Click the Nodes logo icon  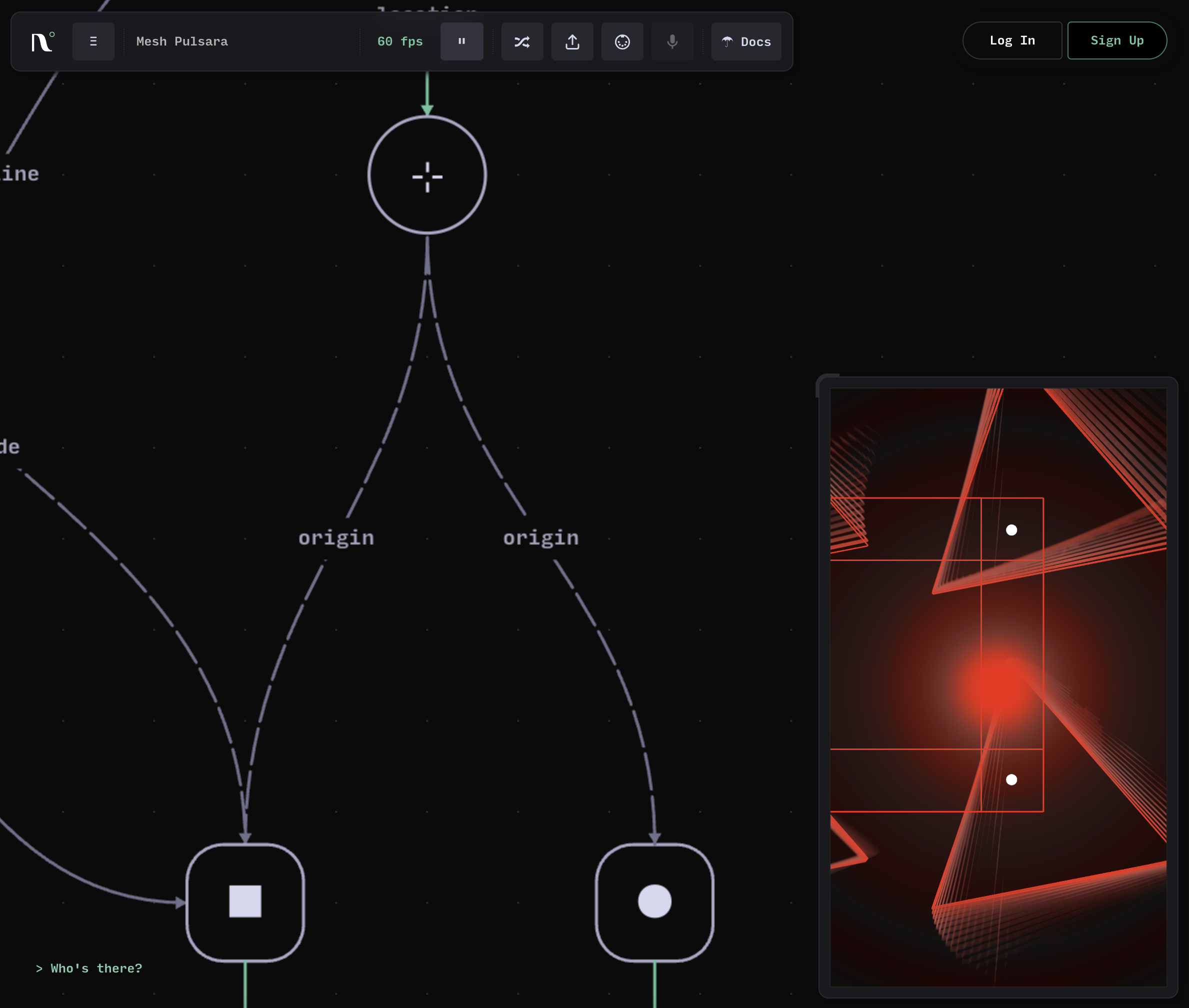(42, 41)
